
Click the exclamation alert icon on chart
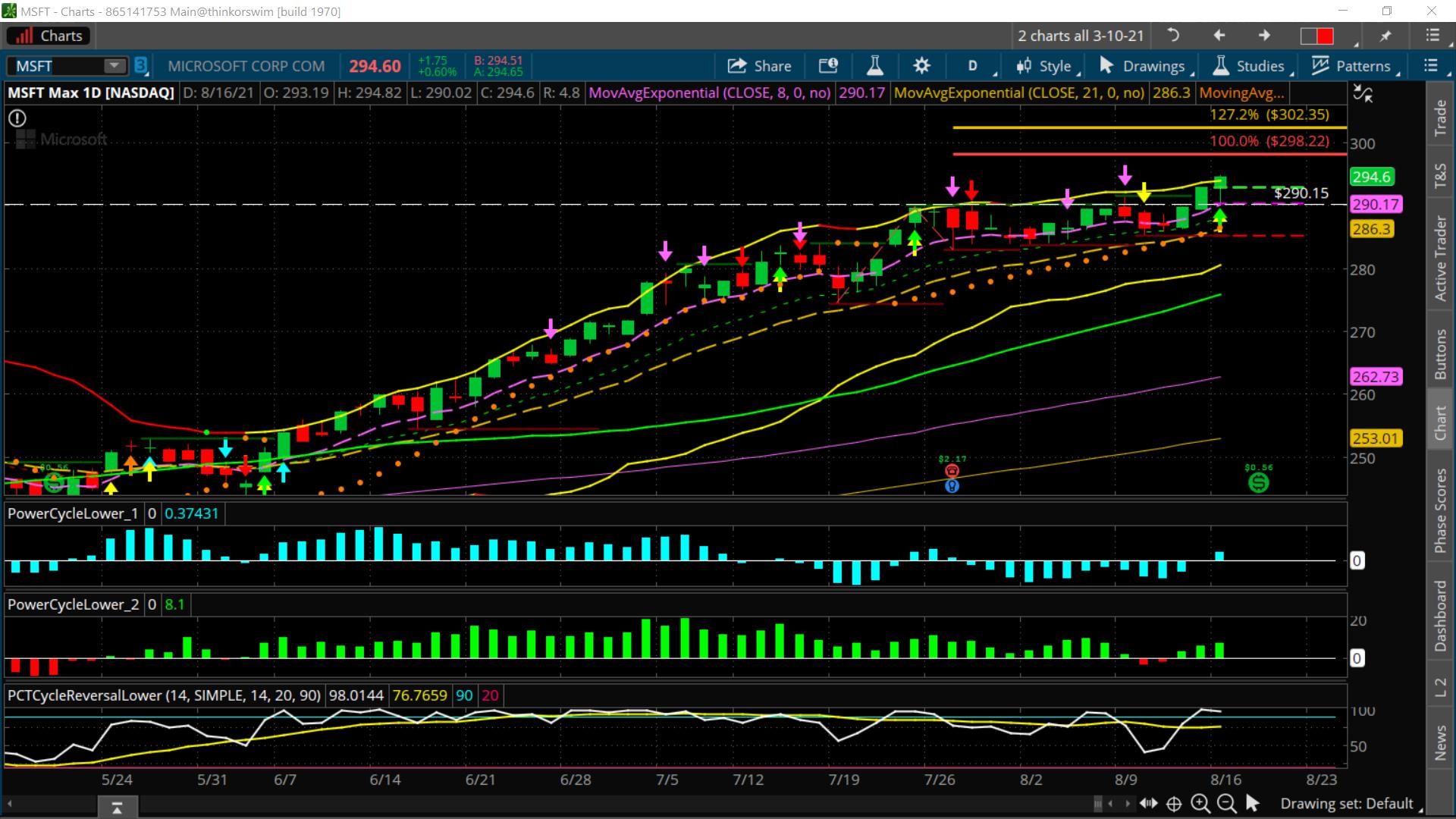17,118
